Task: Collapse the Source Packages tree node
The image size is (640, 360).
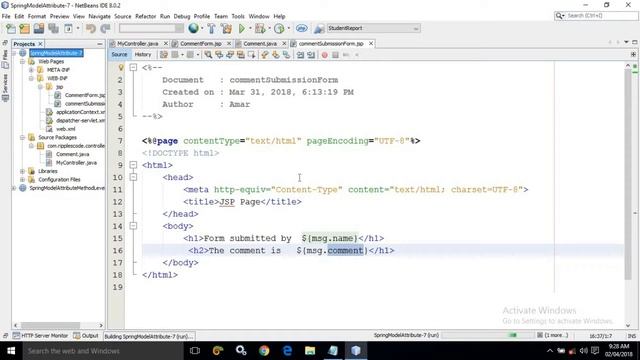Action: pyautogui.click(x=22, y=138)
